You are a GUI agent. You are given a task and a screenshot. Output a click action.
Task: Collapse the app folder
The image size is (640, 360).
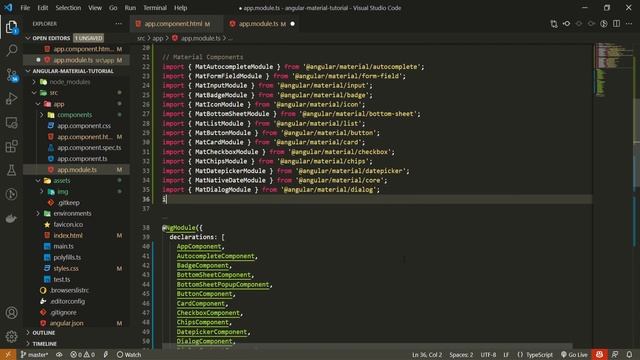58,104
